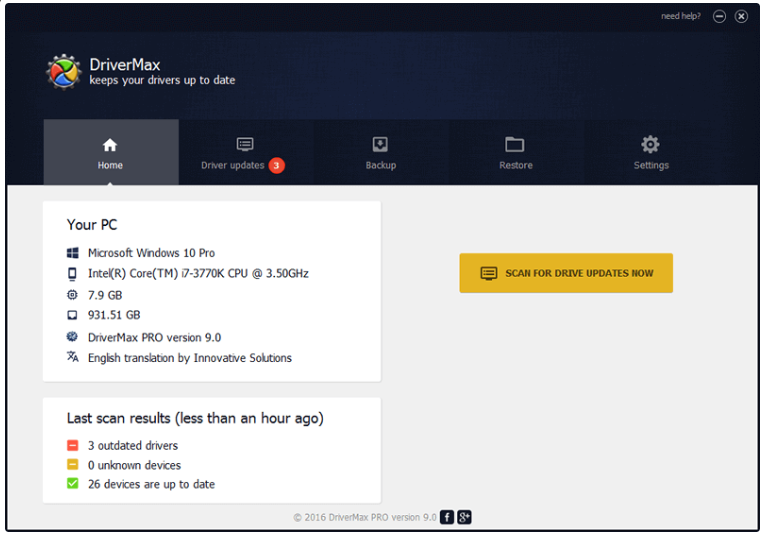Click the icon inside the yellow scan button
The width and height of the screenshot is (765, 533).
(x=489, y=273)
